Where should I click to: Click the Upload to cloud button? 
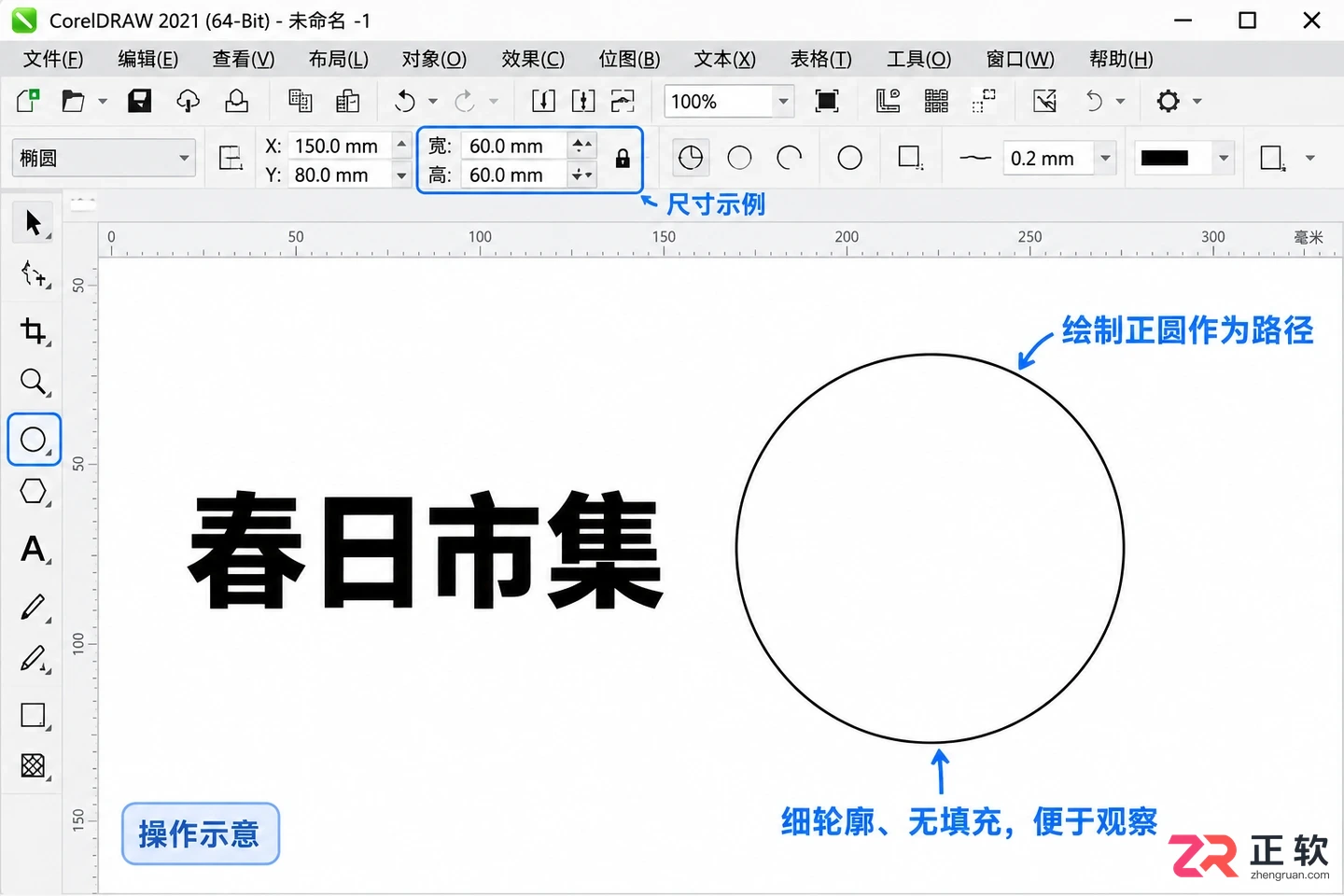[189, 101]
